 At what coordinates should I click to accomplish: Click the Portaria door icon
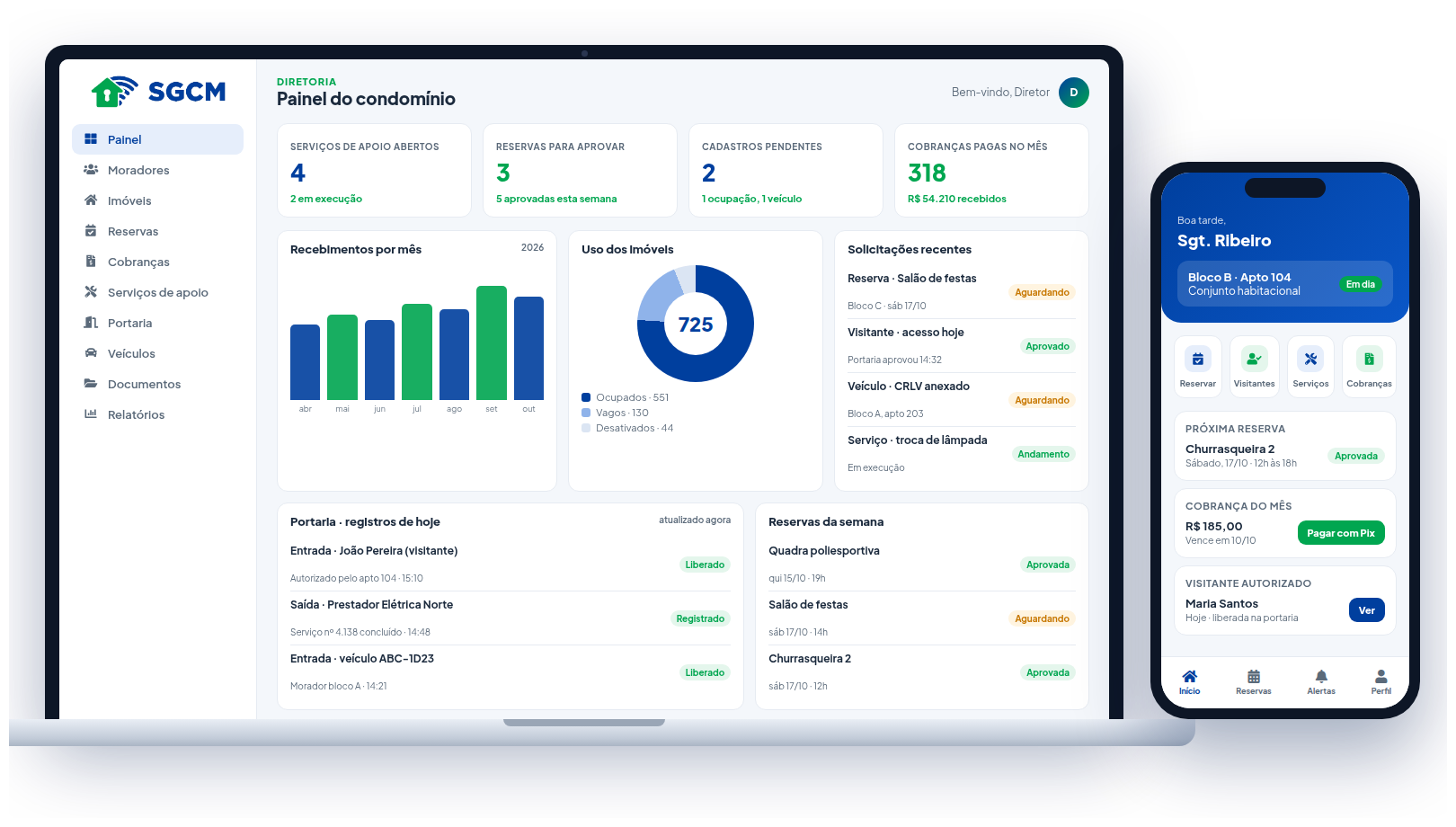(91, 323)
